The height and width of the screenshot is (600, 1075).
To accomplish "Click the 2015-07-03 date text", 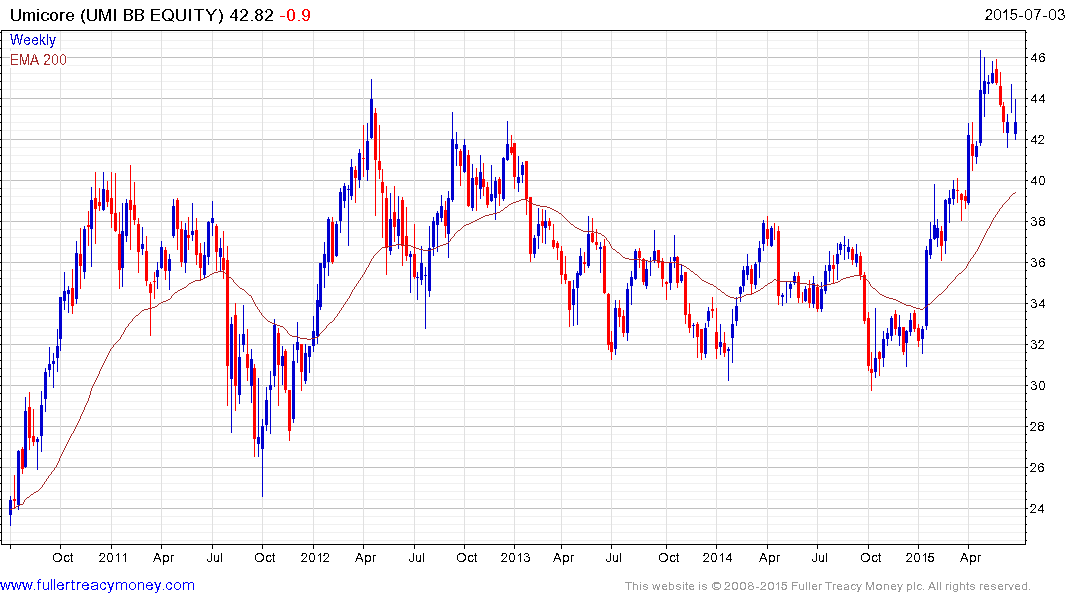I will pos(1024,14).
